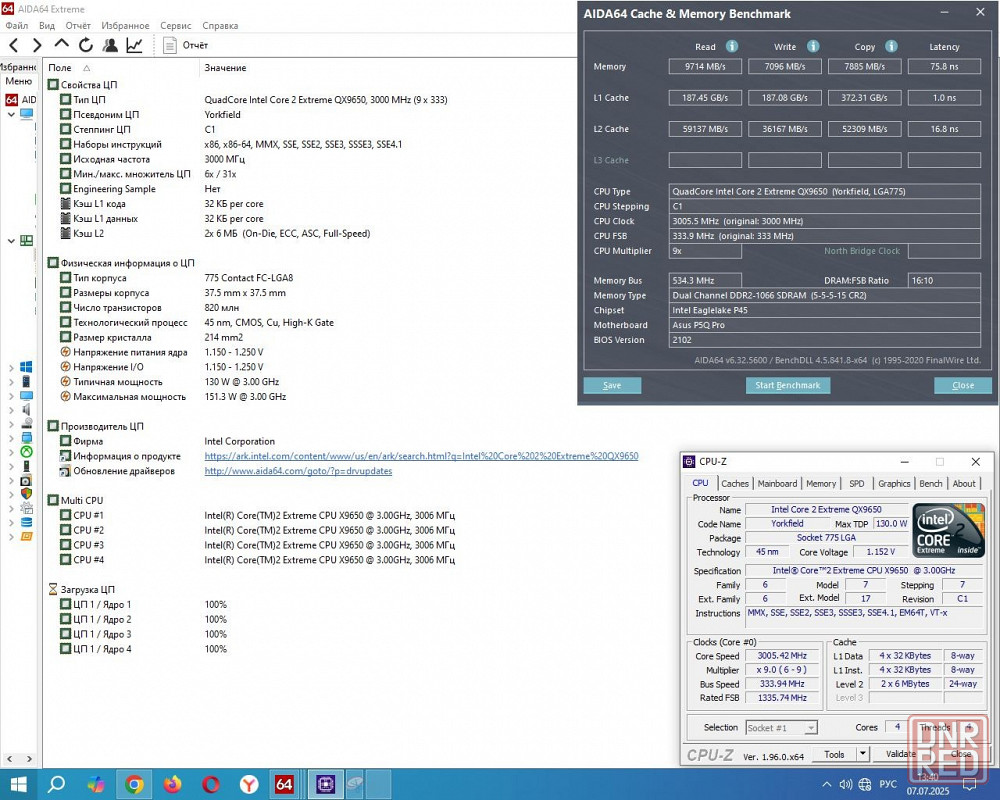Launch Google Chrome from the taskbar
The width and height of the screenshot is (1000, 800).
click(134, 784)
